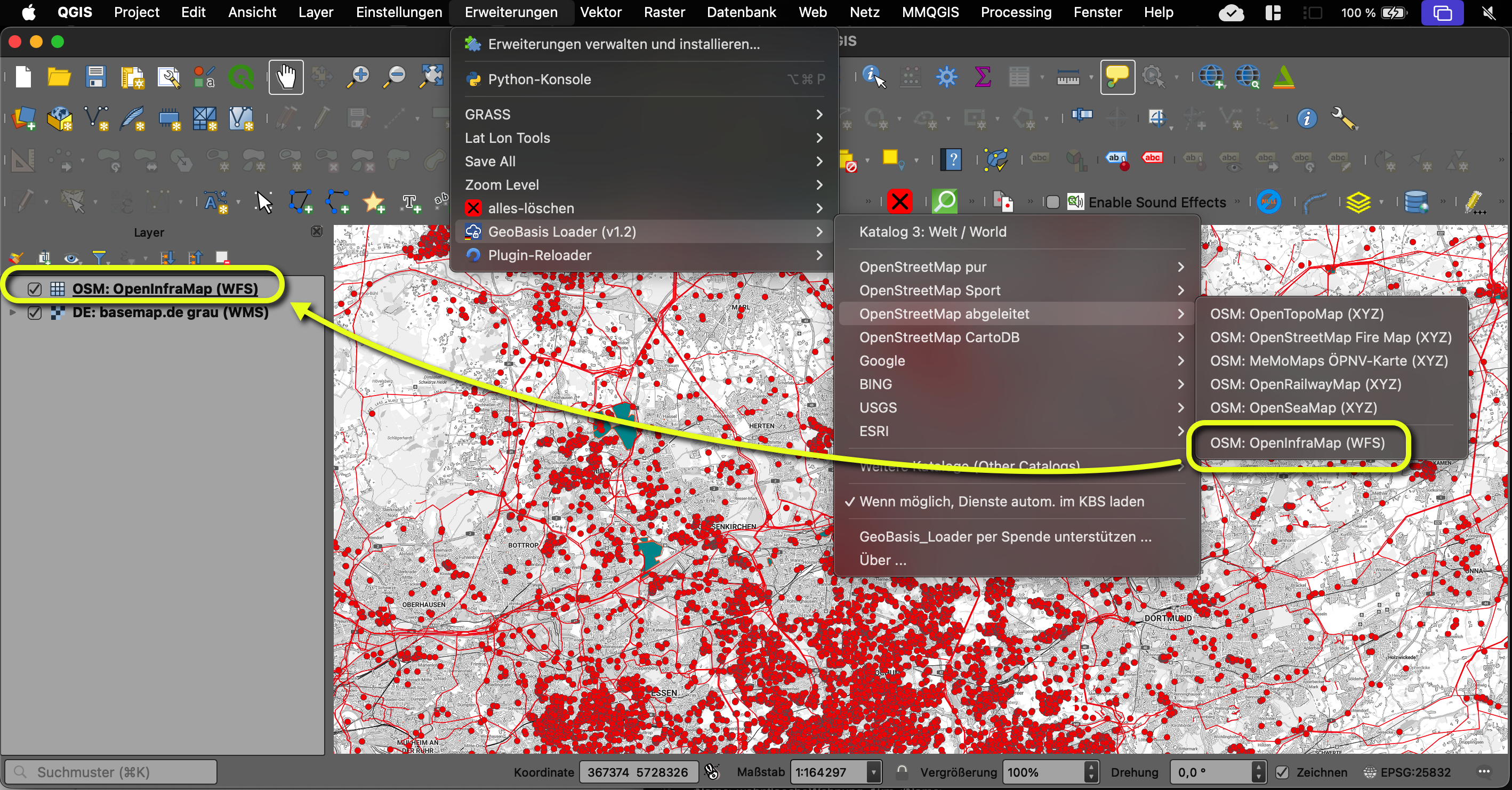Expand the DE: basemap.de grau layer tree
The height and width of the screenshot is (790, 1512).
[x=13, y=312]
